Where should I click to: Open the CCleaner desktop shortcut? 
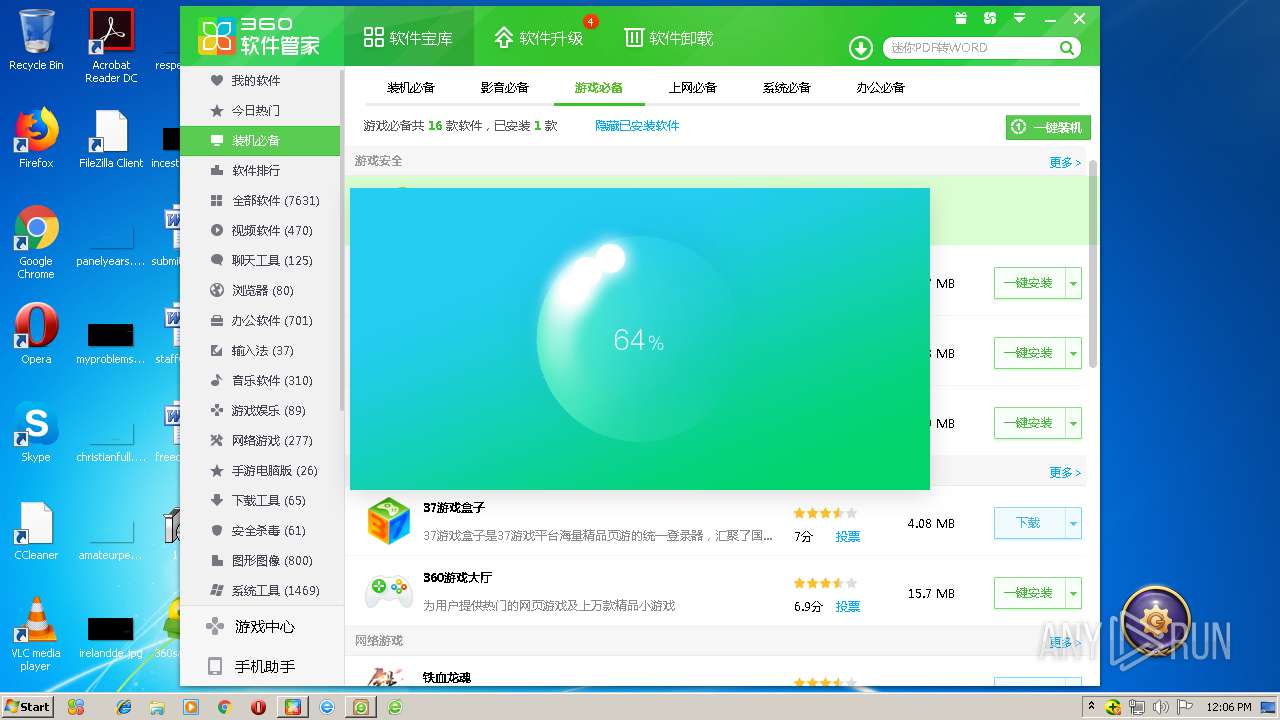36,532
